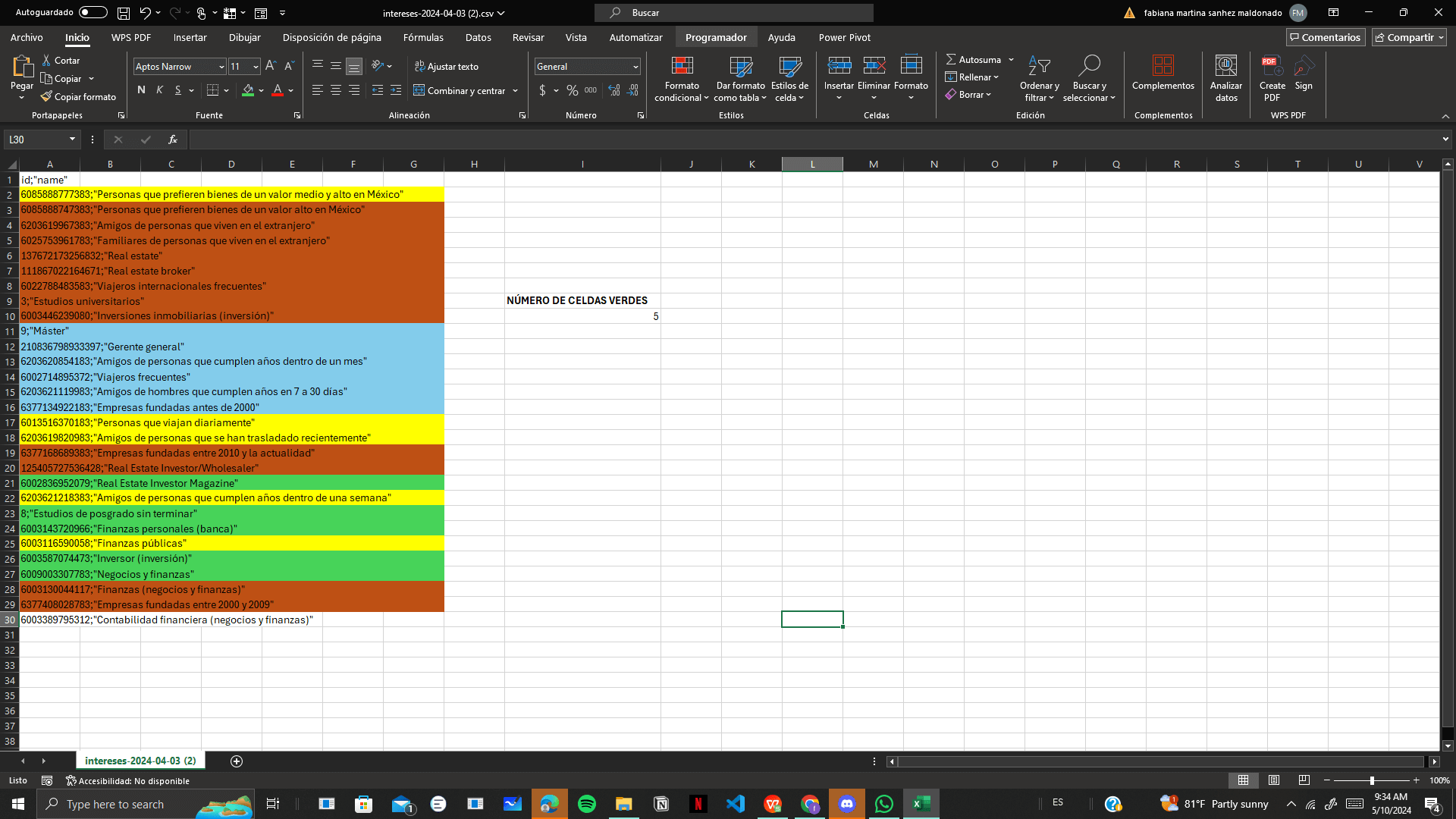Click the percent style icon
Screen dimensions: 1456x819
pyautogui.click(x=572, y=91)
